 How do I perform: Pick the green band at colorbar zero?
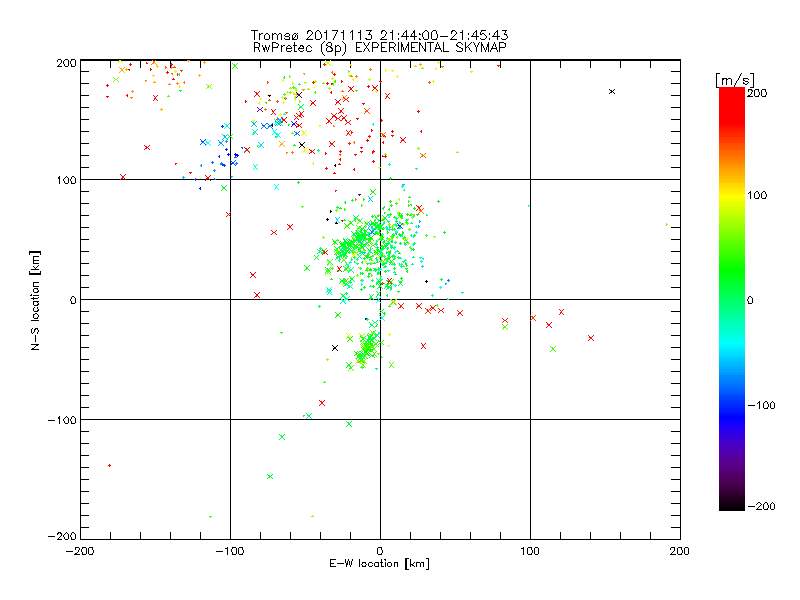(732, 299)
